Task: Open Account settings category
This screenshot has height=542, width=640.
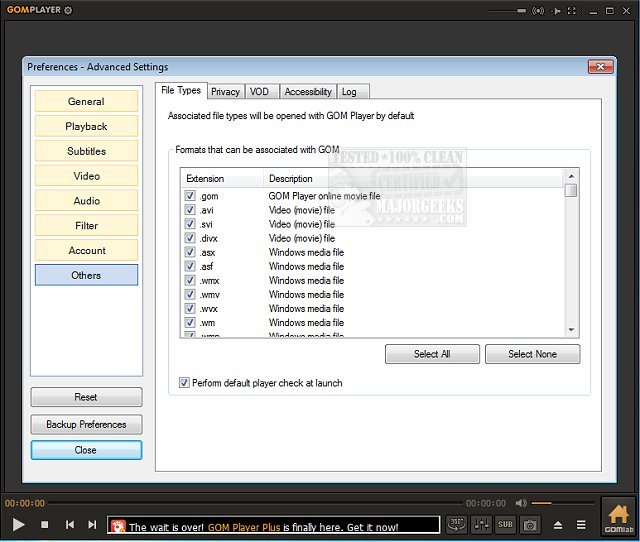Action: (87, 250)
